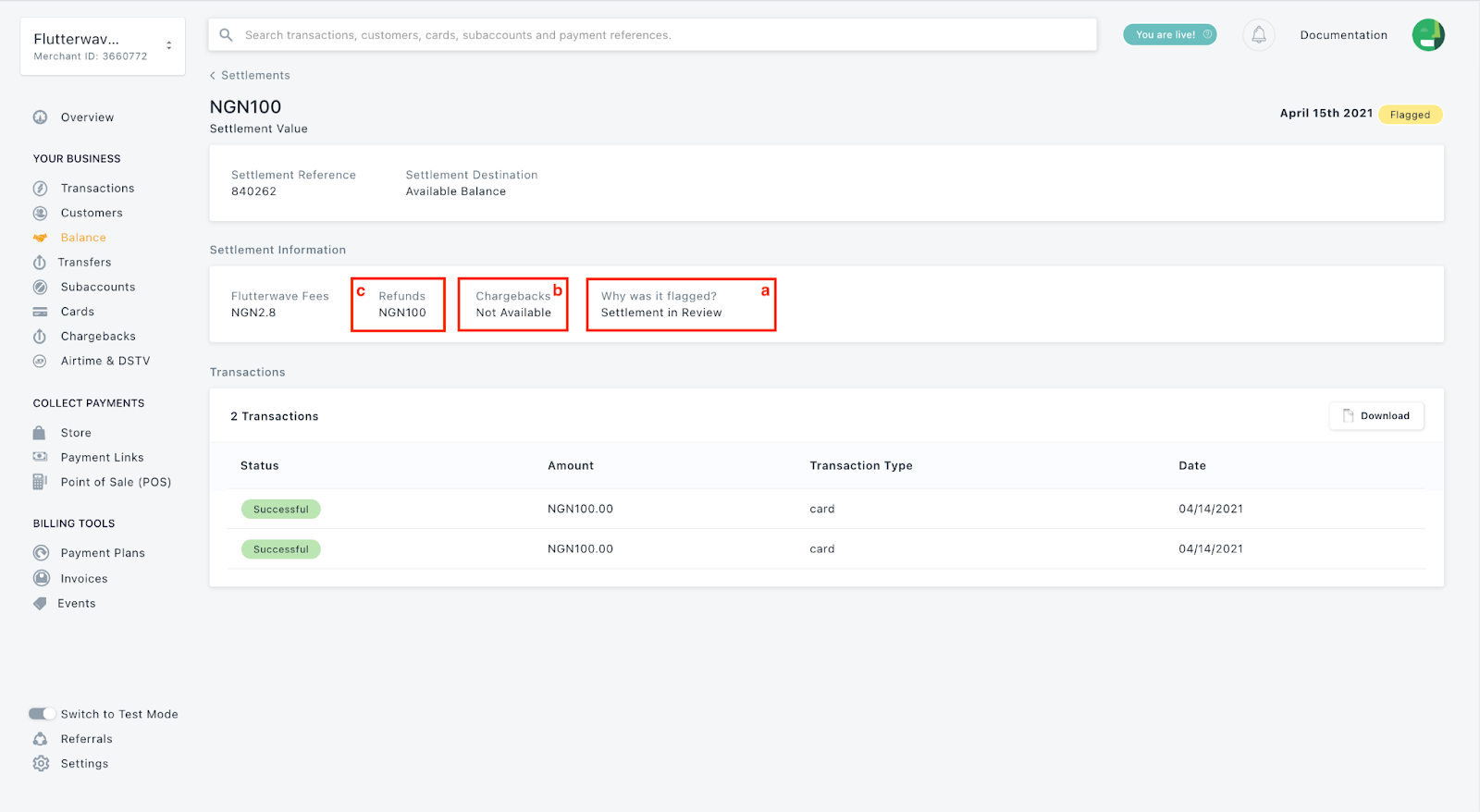The width and height of the screenshot is (1480, 812).
Task: Open the user profile avatar
Action: click(1428, 35)
